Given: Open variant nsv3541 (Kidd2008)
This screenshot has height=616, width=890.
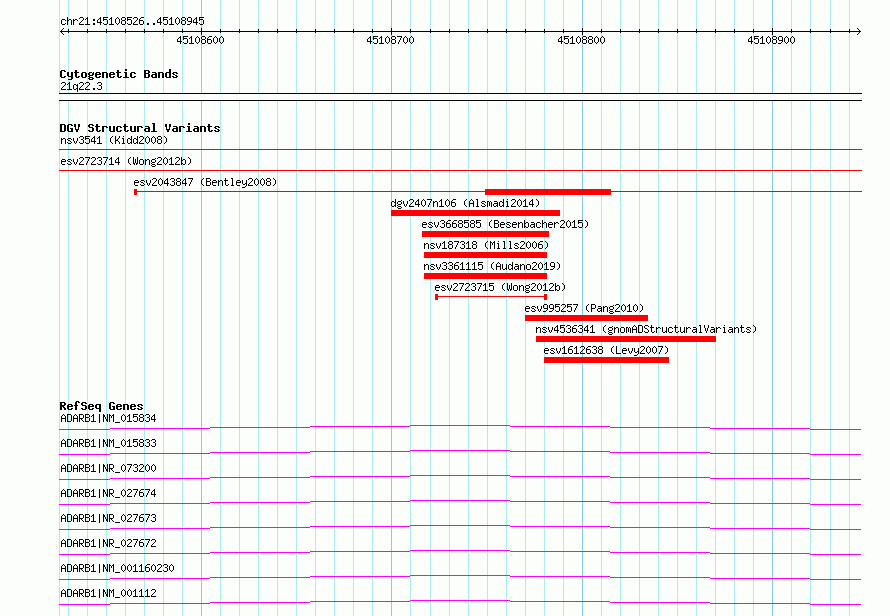Looking at the screenshot, I should point(114,140).
